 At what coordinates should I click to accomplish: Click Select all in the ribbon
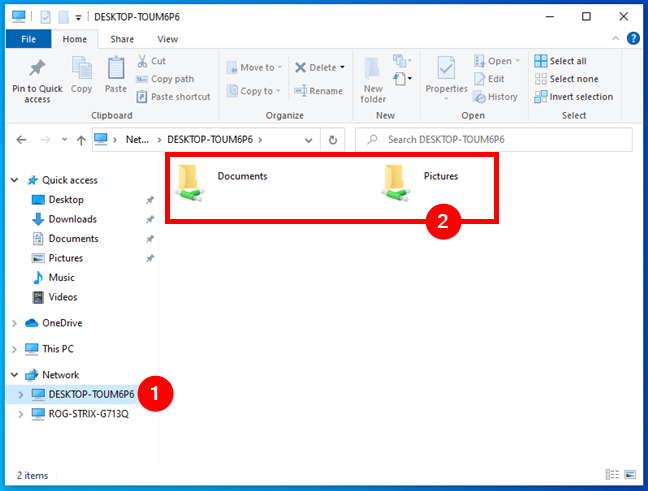[x=560, y=61]
